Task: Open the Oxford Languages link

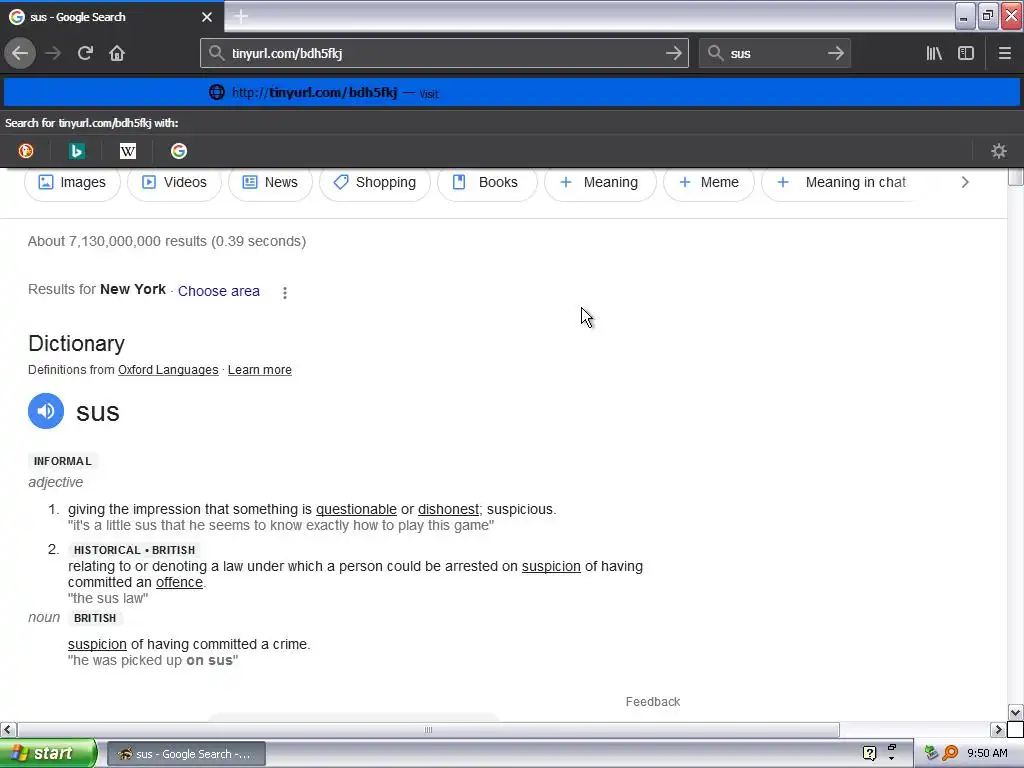Action: 168,370
